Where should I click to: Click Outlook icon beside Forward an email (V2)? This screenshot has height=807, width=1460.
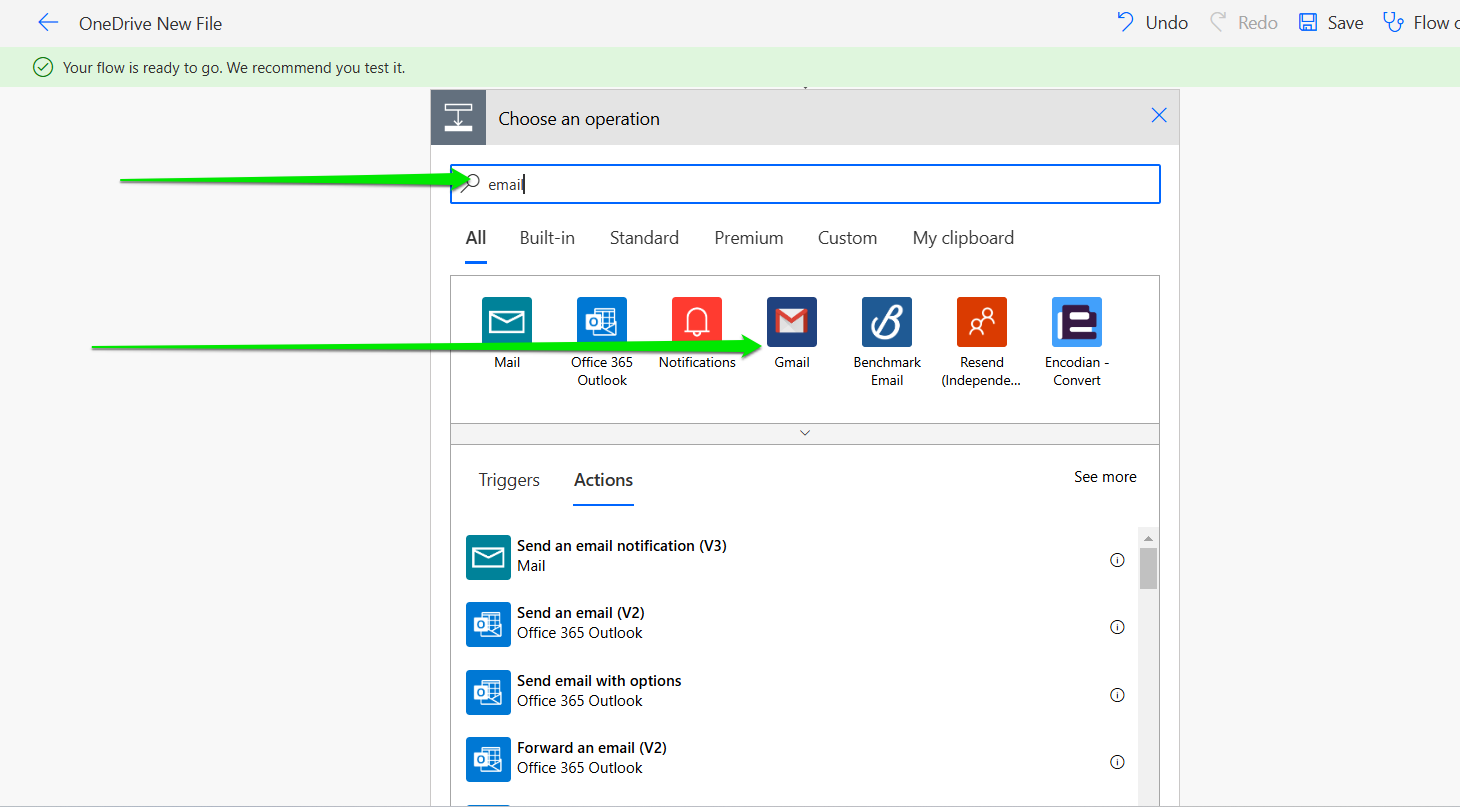[x=488, y=759]
